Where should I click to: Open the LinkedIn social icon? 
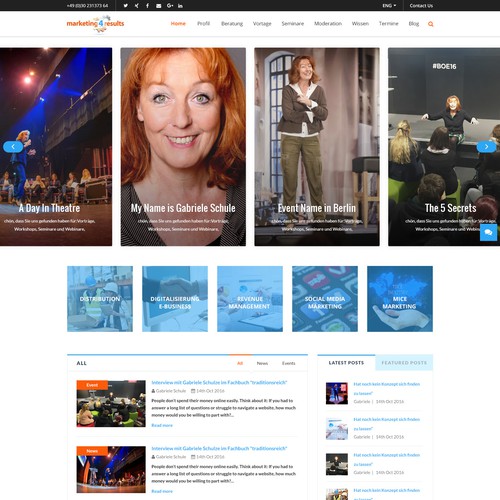(x=180, y=6)
